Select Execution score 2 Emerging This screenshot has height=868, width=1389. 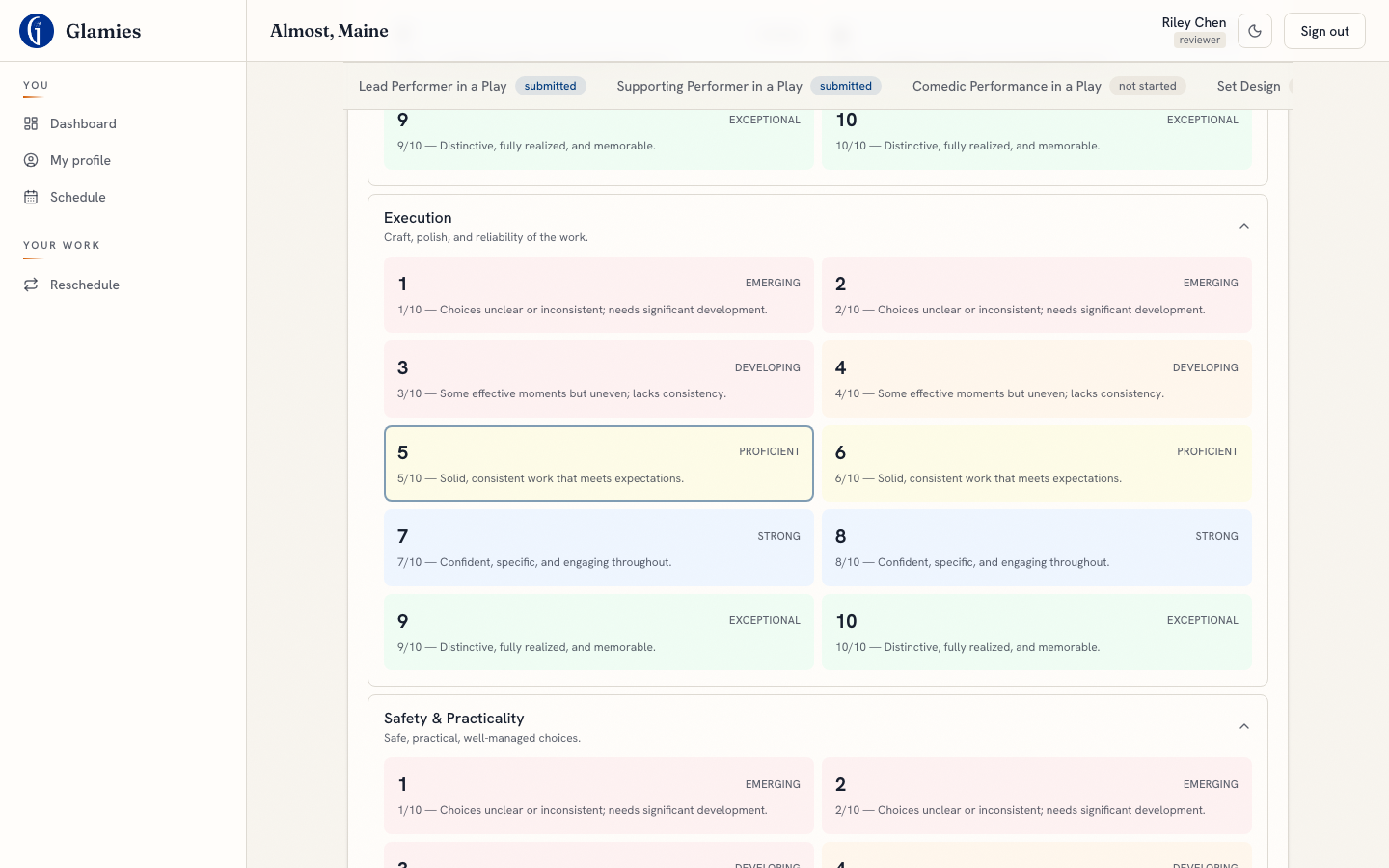tap(1037, 295)
